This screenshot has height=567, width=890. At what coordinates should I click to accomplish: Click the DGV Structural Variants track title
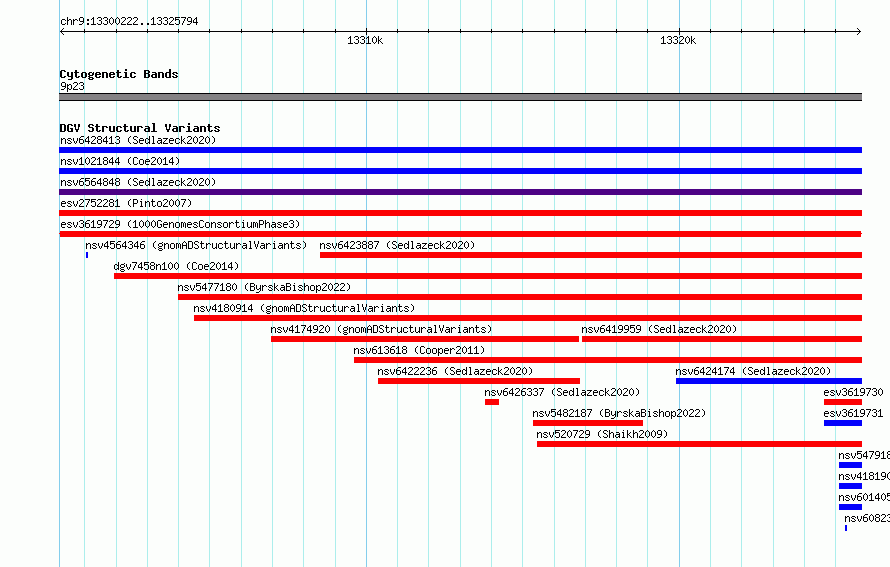[x=140, y=128]
